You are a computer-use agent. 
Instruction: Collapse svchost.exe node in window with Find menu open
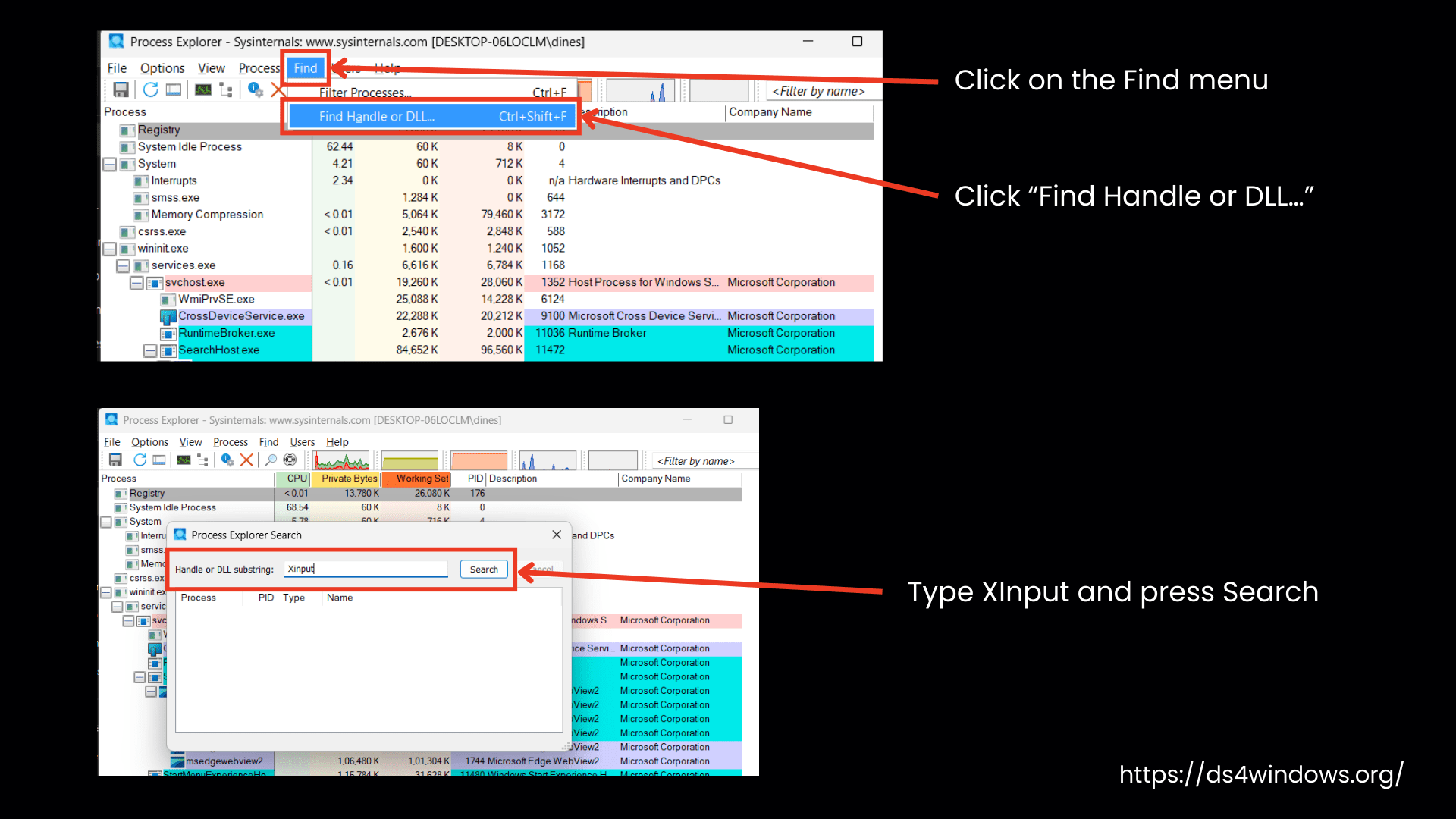click(x=136, y=283)
